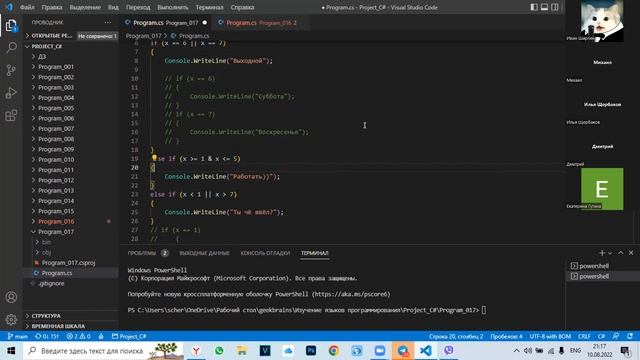Image resolution: width=640 pixels, height=360 pixels.
Task: Switch to the Program.cs Program_016 tab
Action: 261,23
